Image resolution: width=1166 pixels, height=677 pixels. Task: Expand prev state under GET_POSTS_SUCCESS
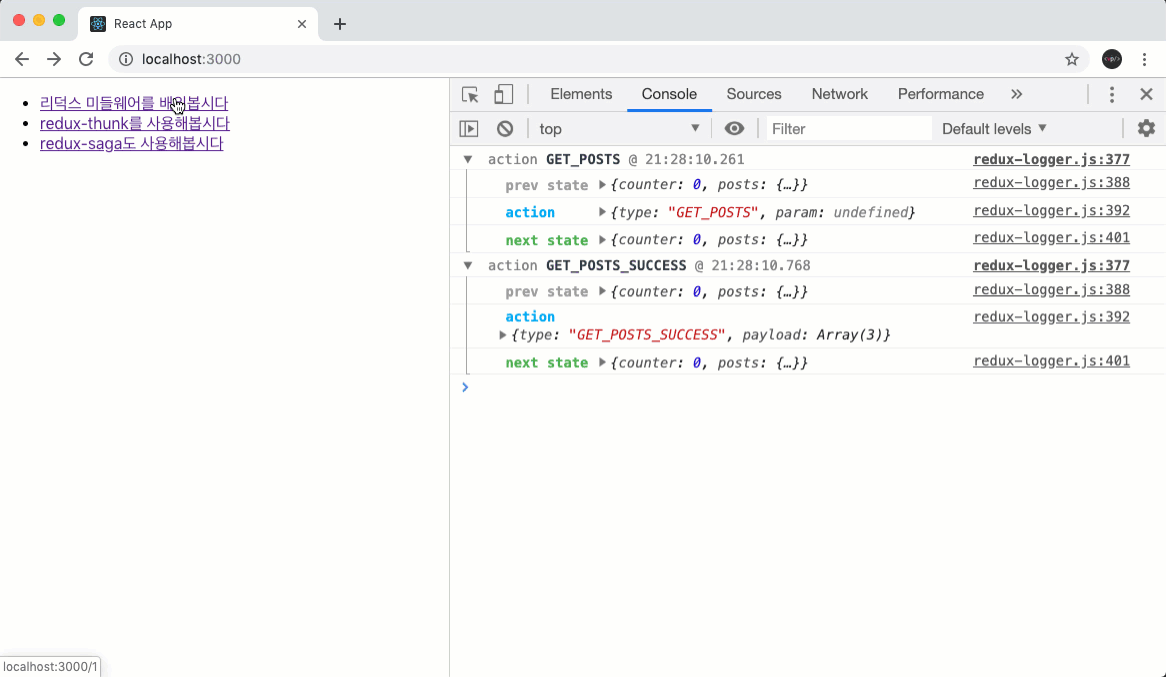(x=602, y=292)
